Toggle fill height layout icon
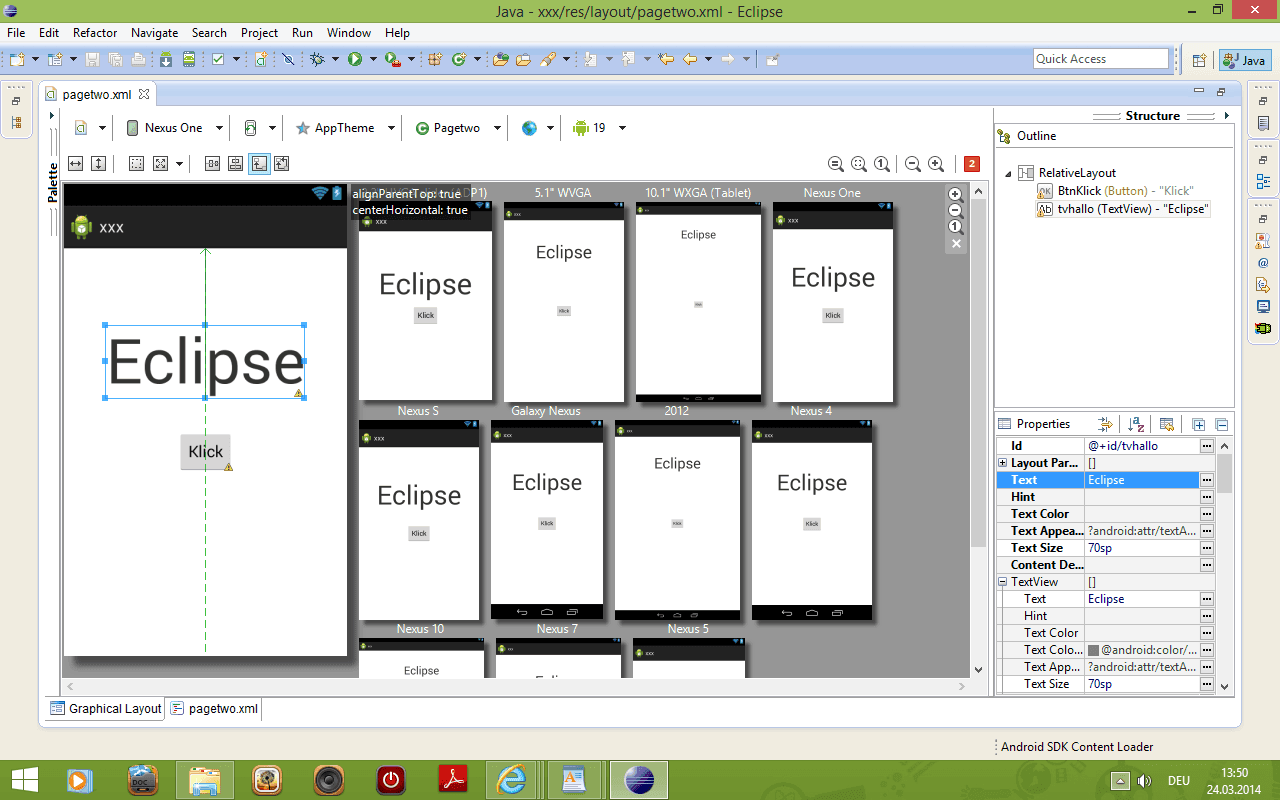 (98, 164)
